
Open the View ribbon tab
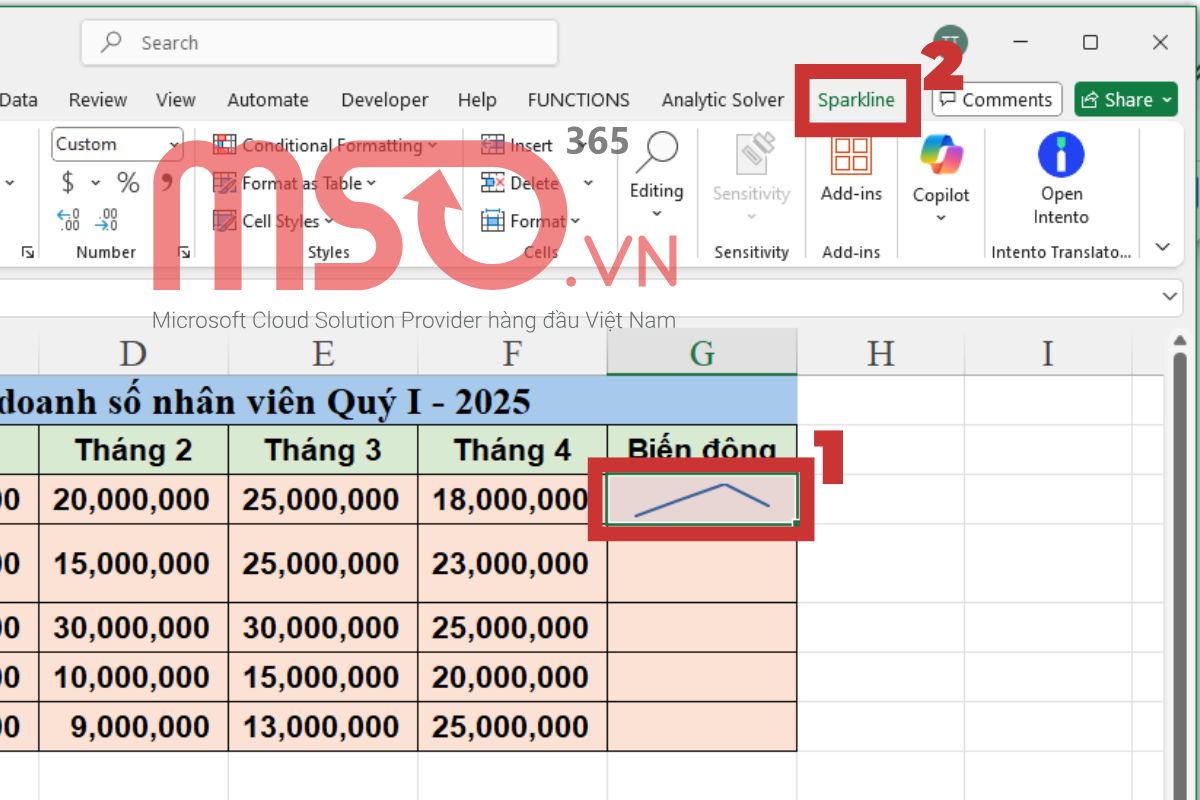pos(175,100)
